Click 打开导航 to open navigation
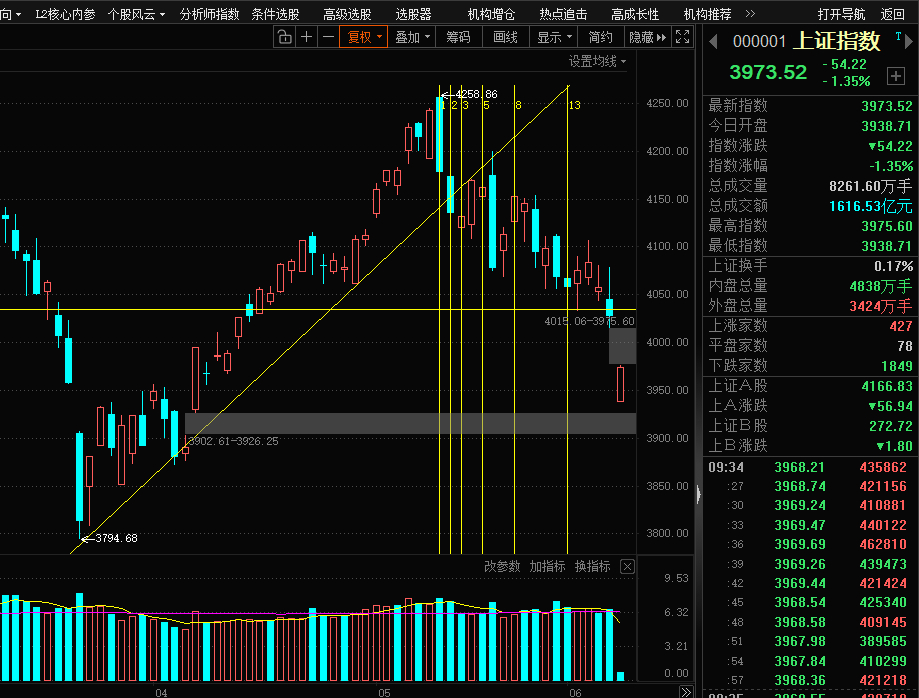Screen dimensions: 919x698 (x=841, y=14)
